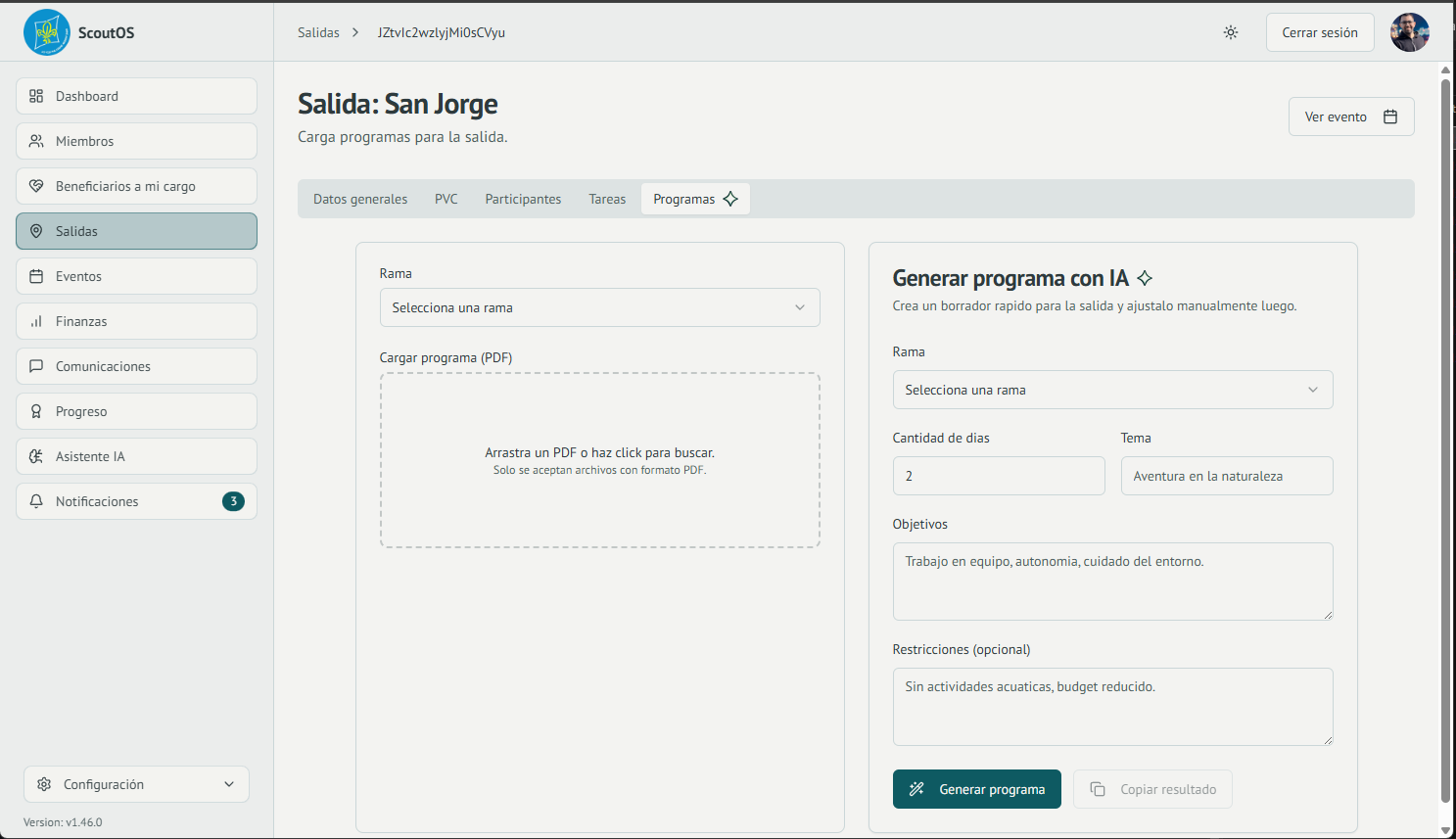Click the page vertical scrollbar
Screen dimensions: 1456x839
[x=1445, y=441]
